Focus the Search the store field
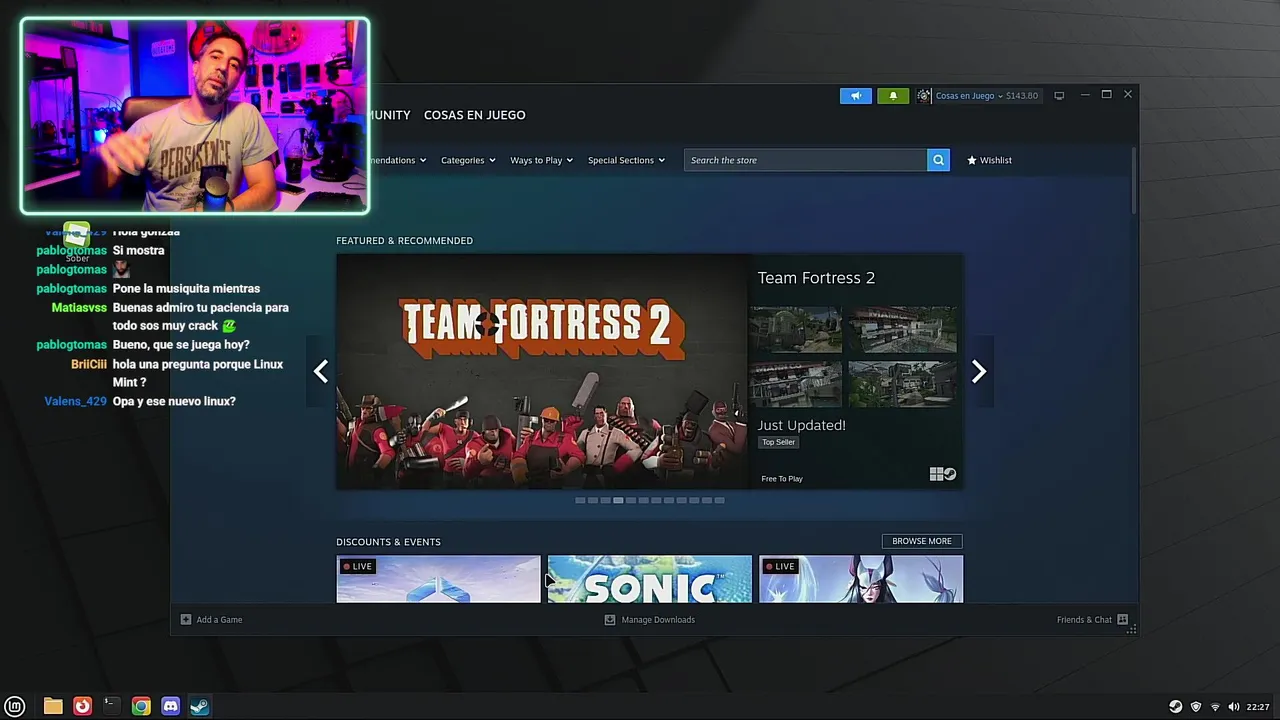 click(x=805, y=160)
